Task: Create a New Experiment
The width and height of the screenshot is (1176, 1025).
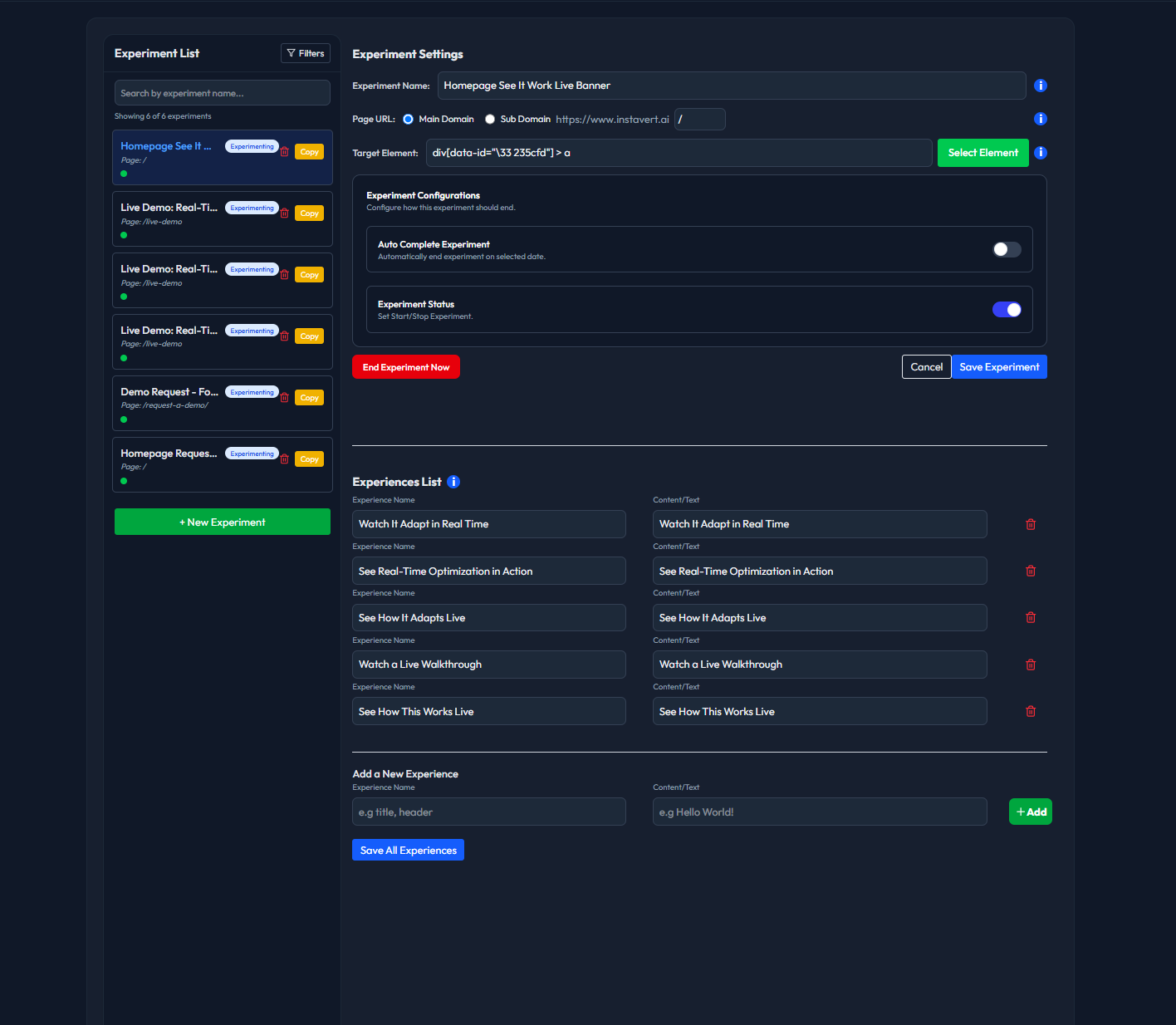Action: coord(223,522)
